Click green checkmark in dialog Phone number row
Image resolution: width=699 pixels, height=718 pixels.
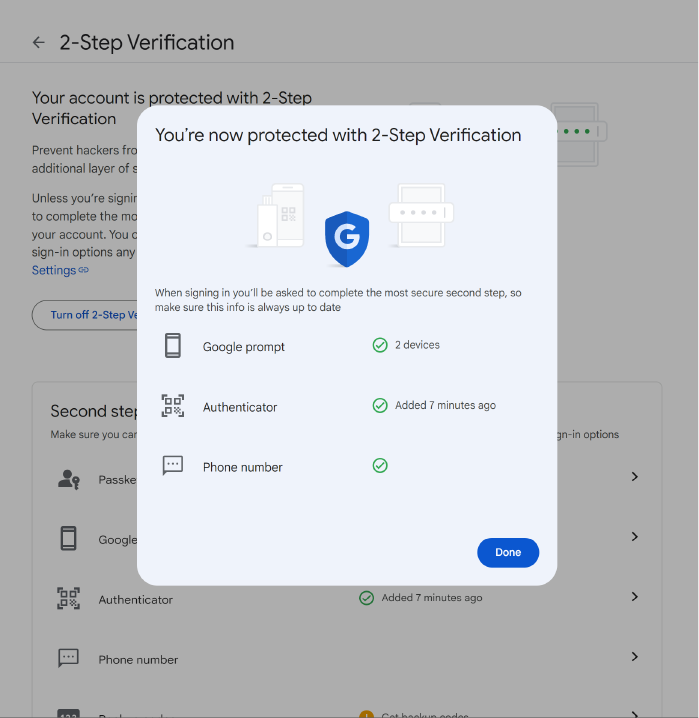(x=380, y=466)
